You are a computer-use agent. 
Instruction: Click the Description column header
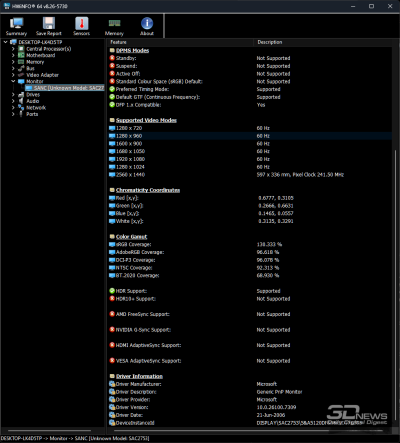pos(323,42)
